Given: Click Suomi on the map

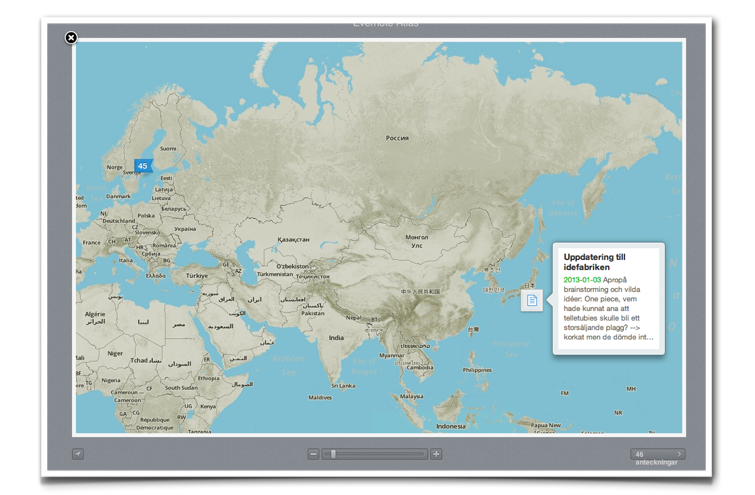Looking at the screenshot, I should click(x=167, y=148).
